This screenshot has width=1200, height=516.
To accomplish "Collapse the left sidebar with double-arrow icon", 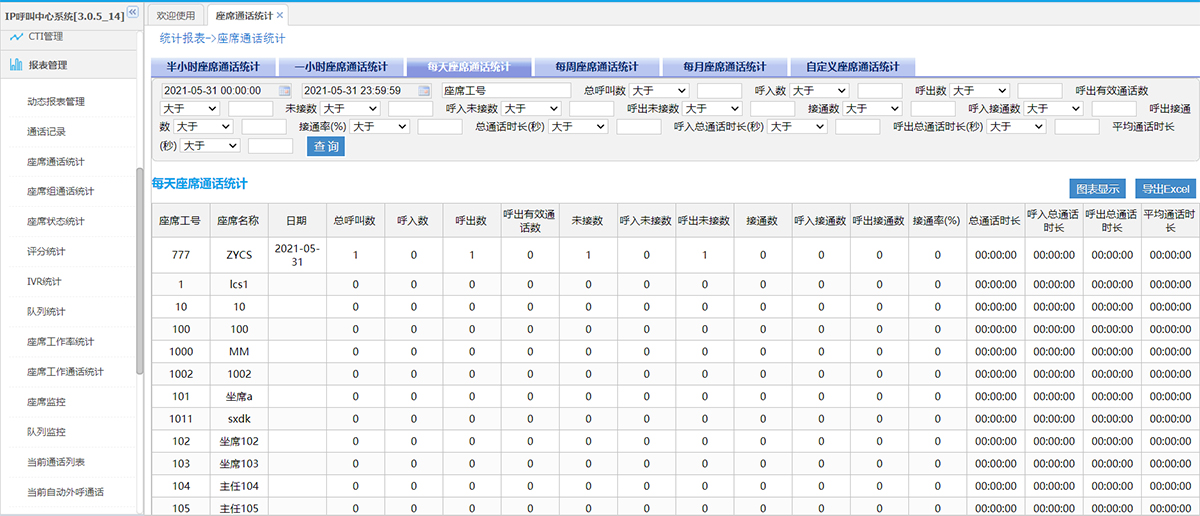I will 133,12.
